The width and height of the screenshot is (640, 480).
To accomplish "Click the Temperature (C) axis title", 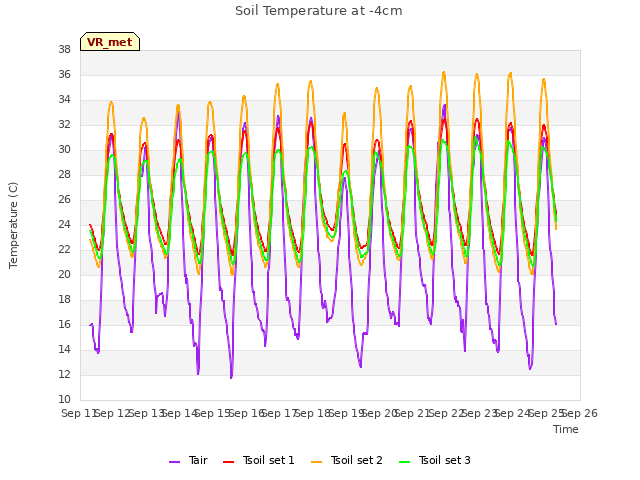I will pyautogui.click(x=13, y=225).
